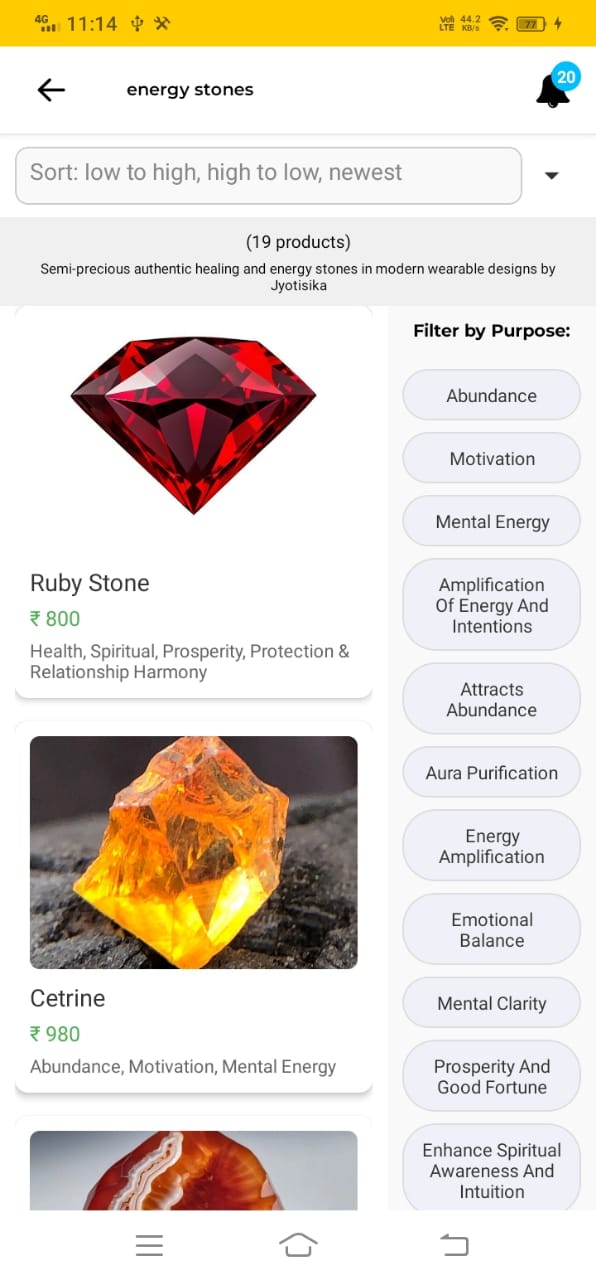Choose the Emotional Balance purpose
Image resolution: width=596 pixels, height=1280 pixels.
click(x=491, y=929)
